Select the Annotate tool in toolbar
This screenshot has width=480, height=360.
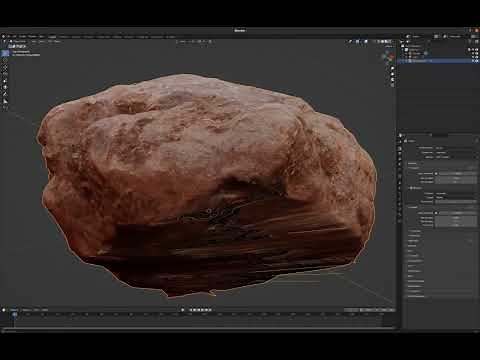tap(5, 94)
